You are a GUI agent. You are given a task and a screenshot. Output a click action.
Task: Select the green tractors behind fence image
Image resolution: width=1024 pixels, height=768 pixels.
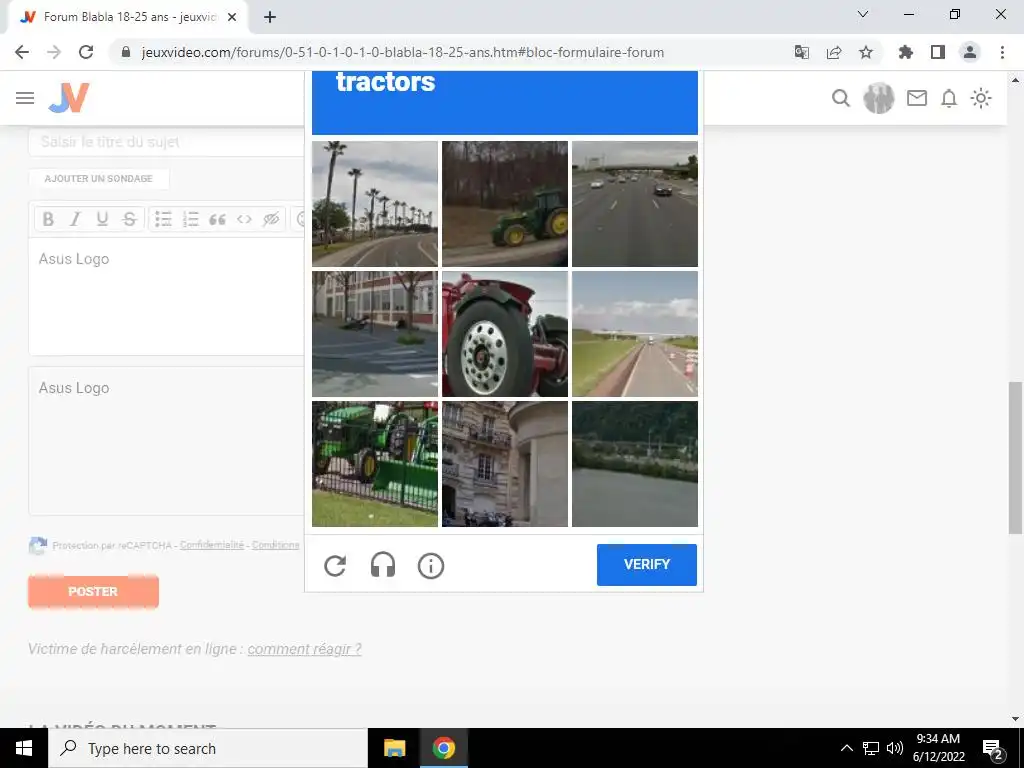tap(375, 464)
